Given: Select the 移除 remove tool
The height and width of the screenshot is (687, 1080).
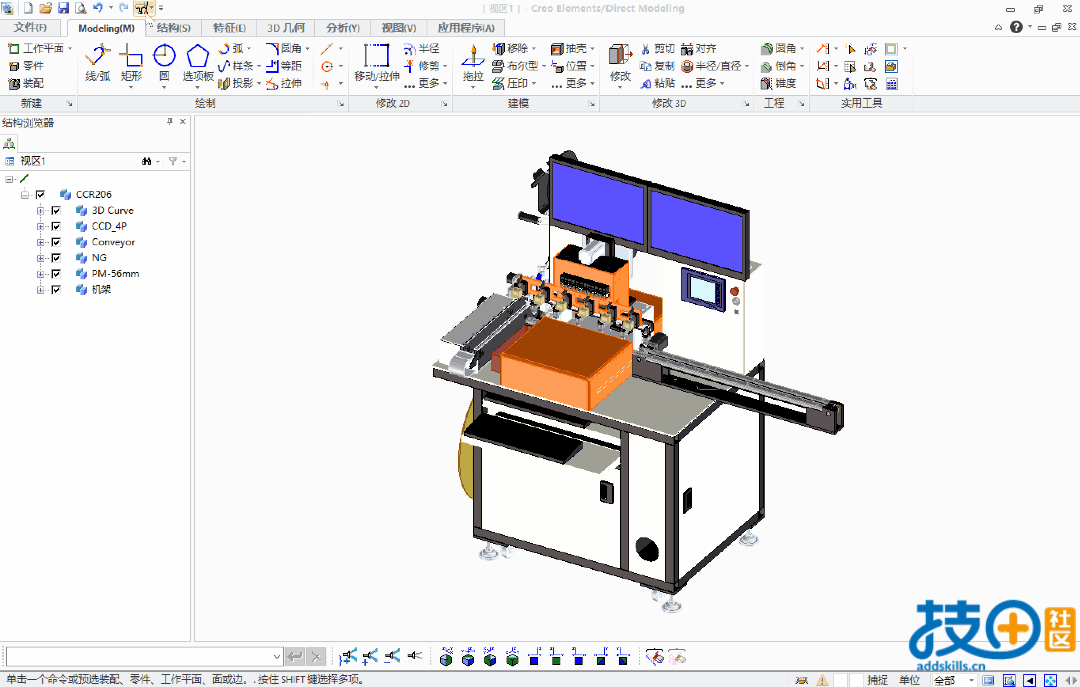Looking at the screenshot, I should (x=510, y=48).
